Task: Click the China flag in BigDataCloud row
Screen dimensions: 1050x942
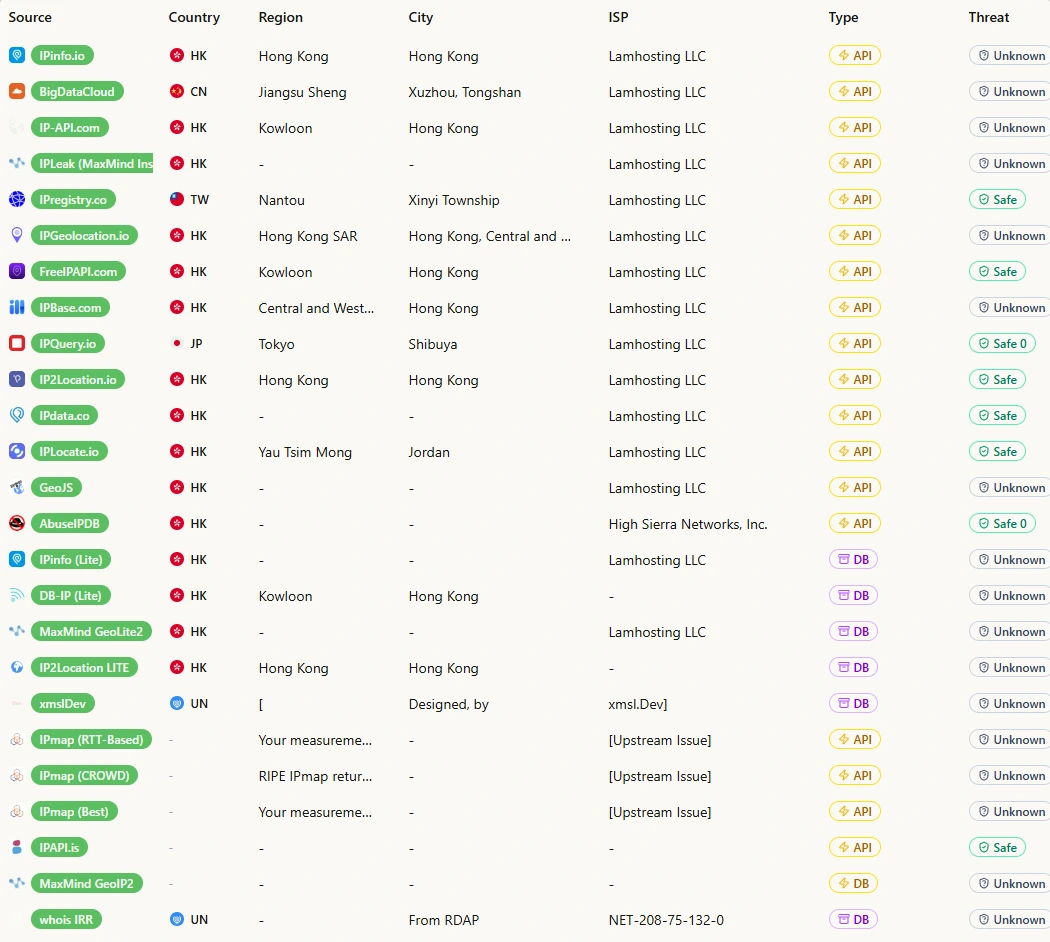Action: (177, 91)
